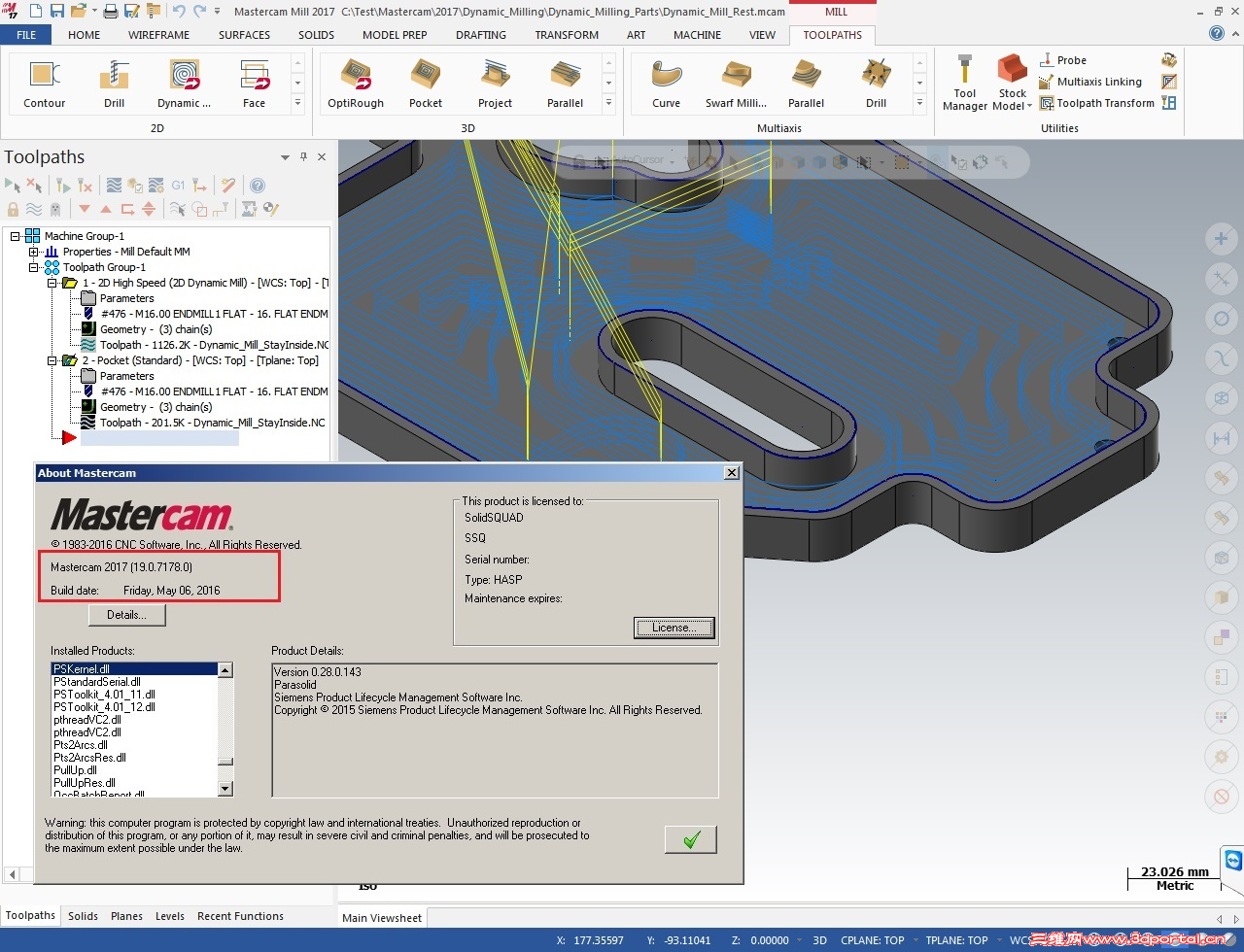
Task: Open the FILE menu
Action: pos(26,35)
